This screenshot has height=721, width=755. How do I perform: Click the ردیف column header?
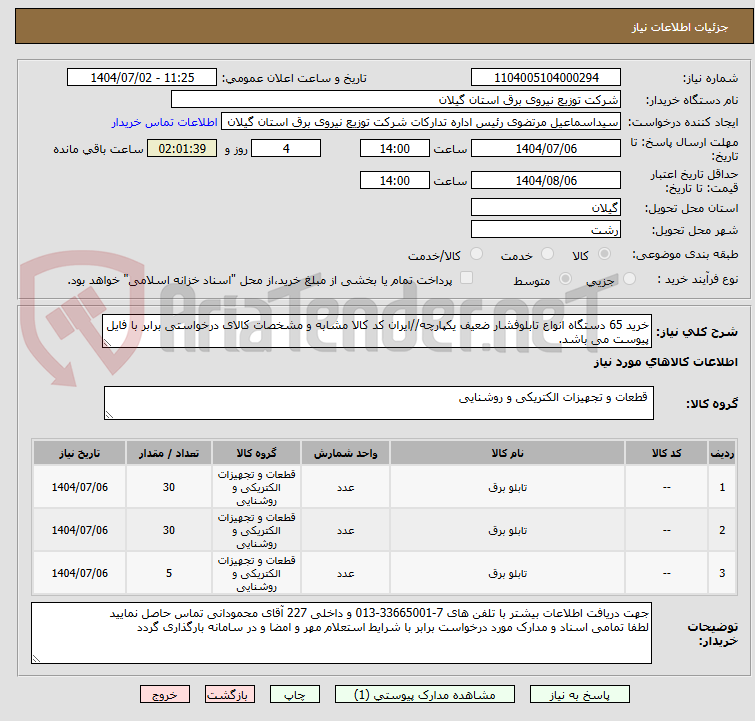(x=722, y=453)
